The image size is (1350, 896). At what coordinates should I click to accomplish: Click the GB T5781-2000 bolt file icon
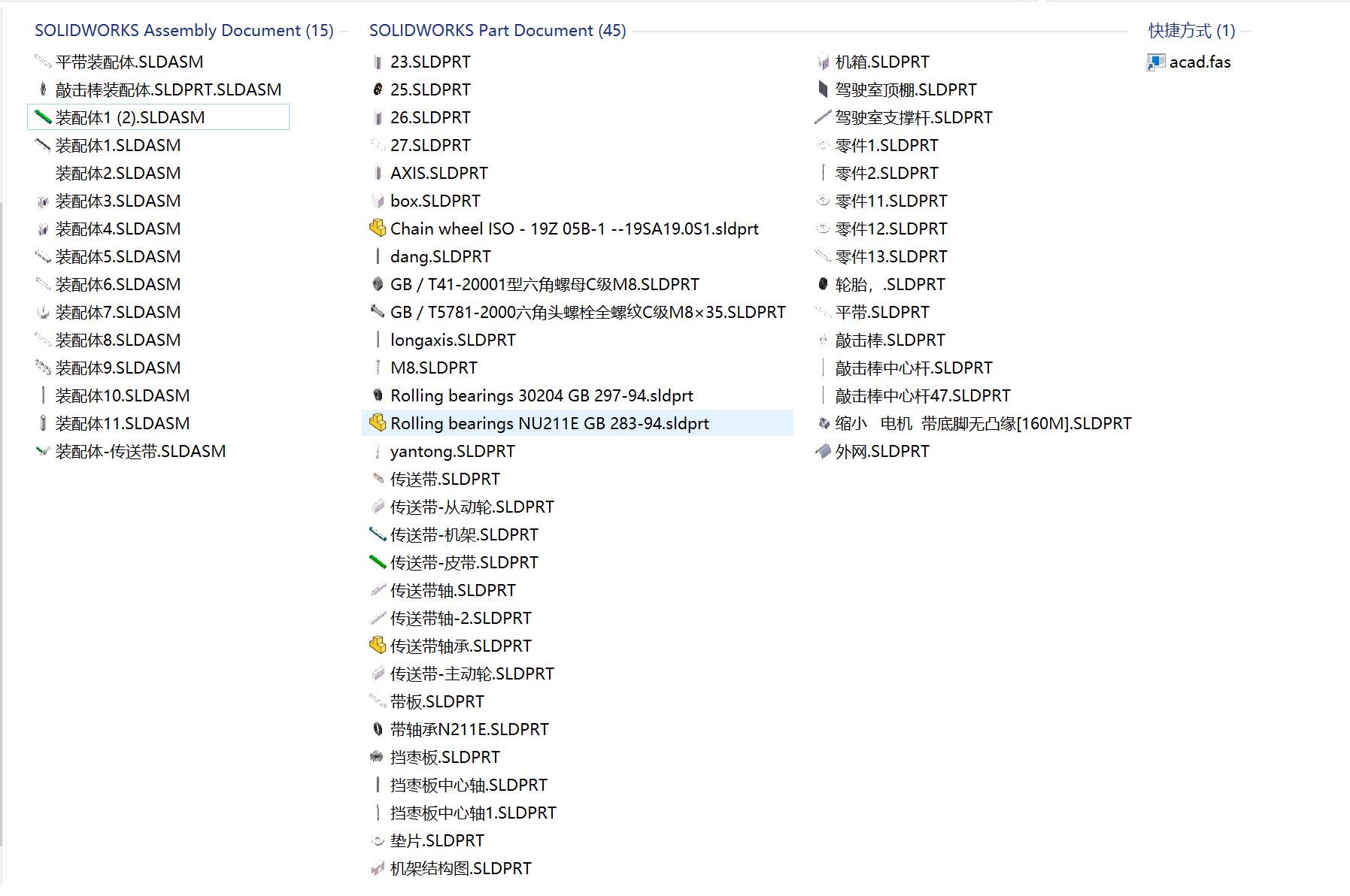(378, 312)
